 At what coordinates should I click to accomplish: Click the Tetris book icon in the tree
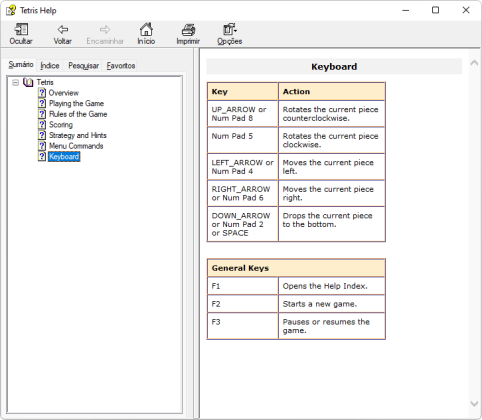[x=28, y=82]
